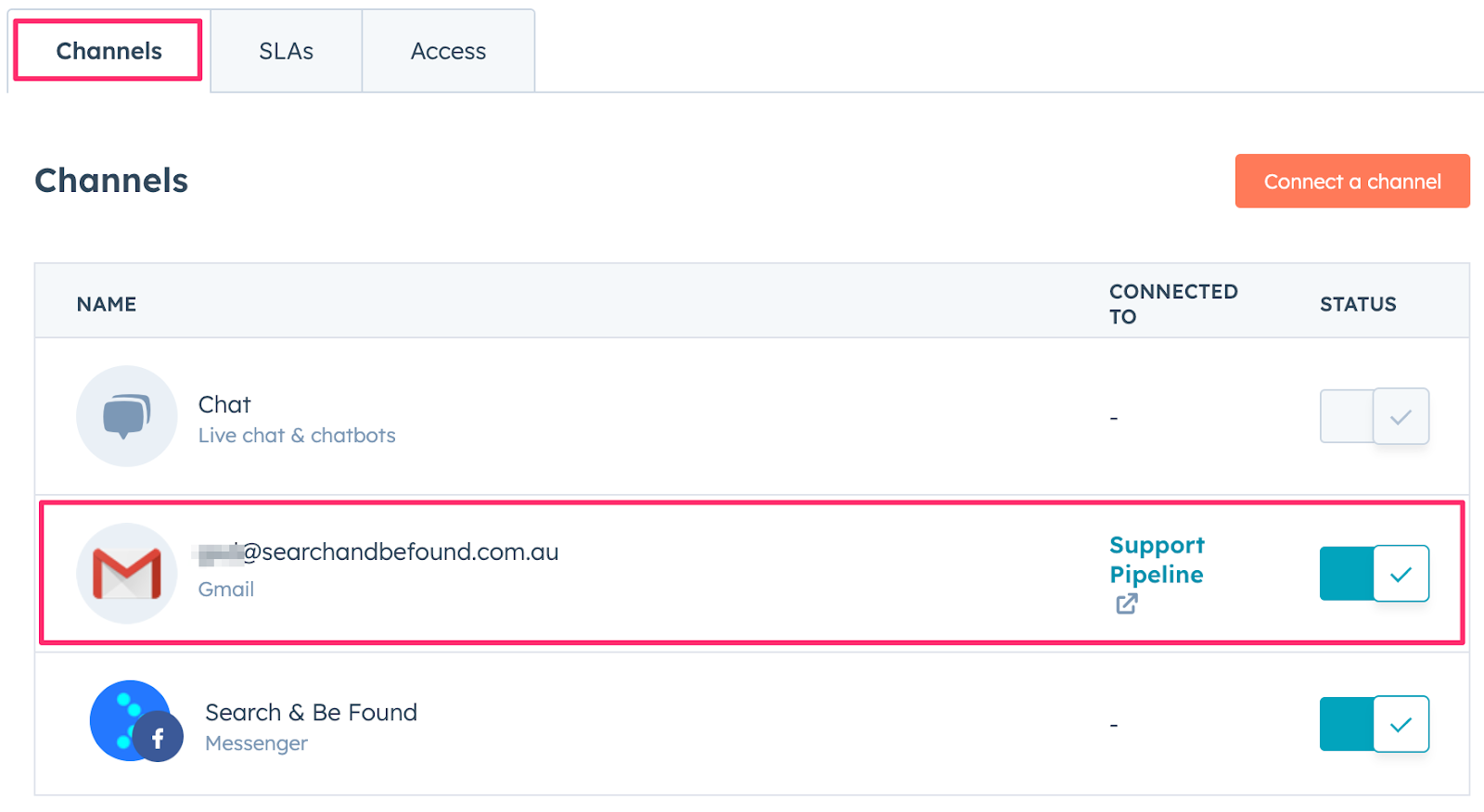Open the Access tab

pos(448,51)
